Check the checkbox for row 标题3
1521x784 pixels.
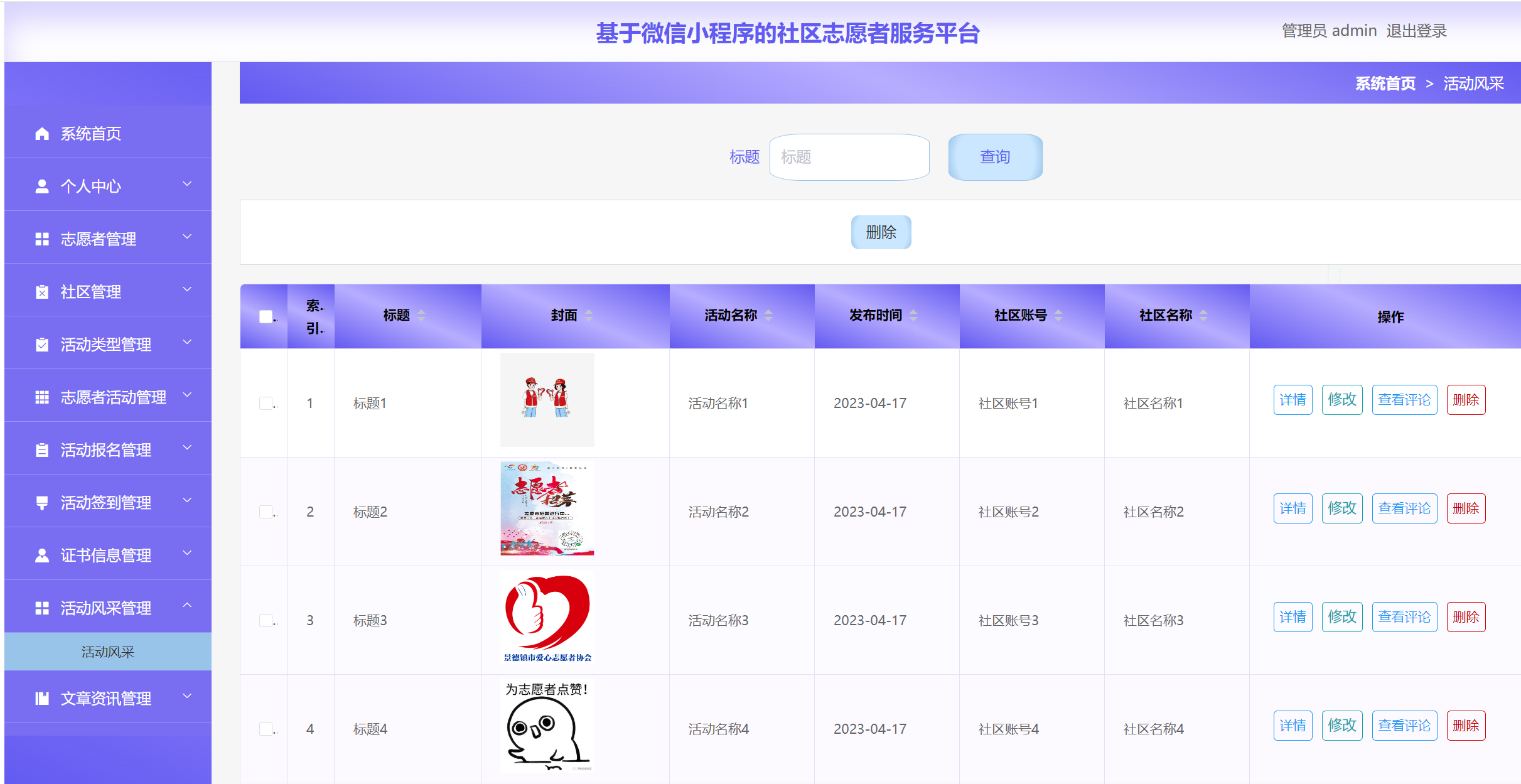click(266, 620)
